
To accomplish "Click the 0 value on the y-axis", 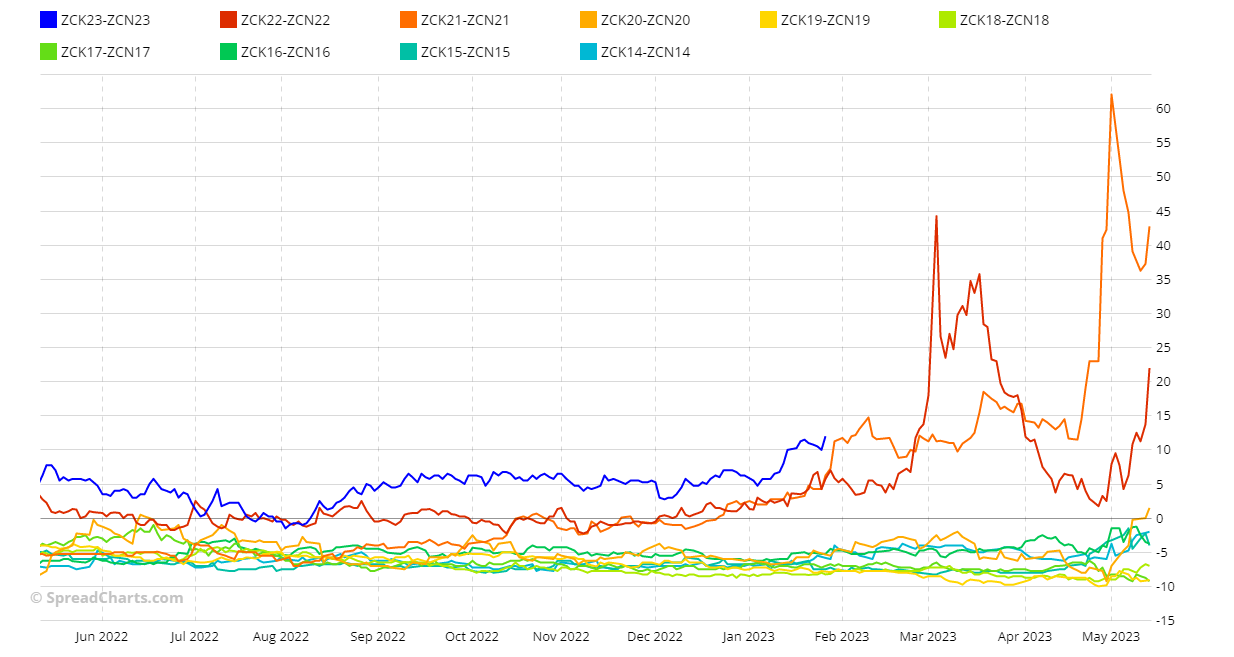I will click(x=1162, y=518).
